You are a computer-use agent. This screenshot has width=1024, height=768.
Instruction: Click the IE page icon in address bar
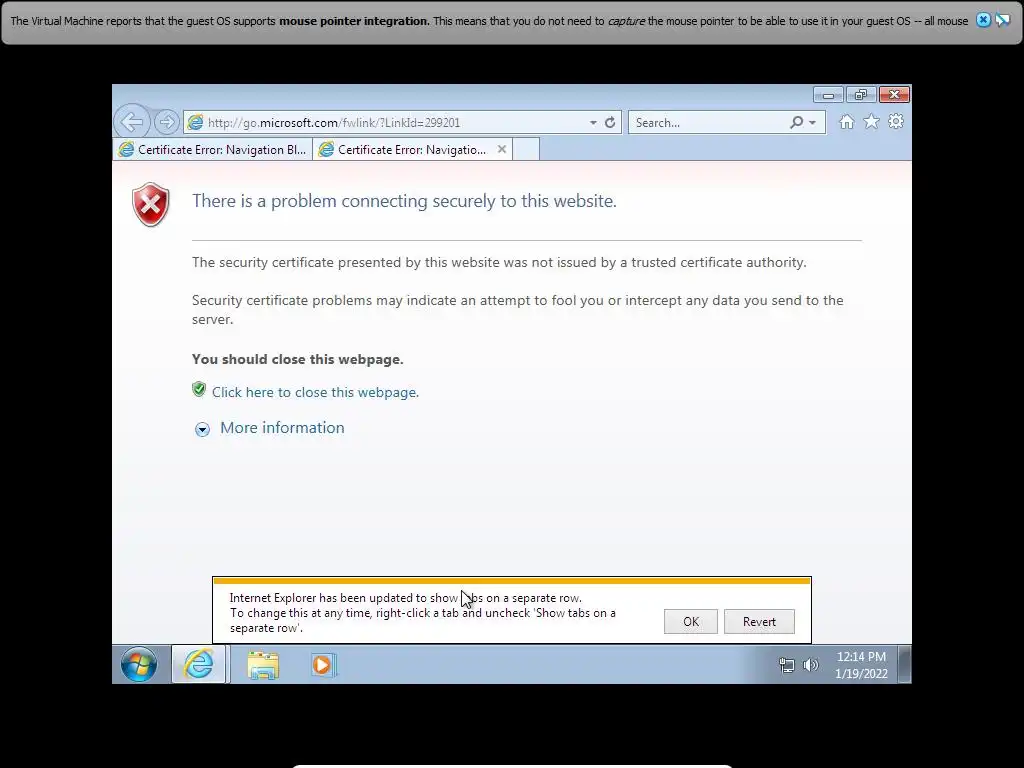[x=195, y=122]
